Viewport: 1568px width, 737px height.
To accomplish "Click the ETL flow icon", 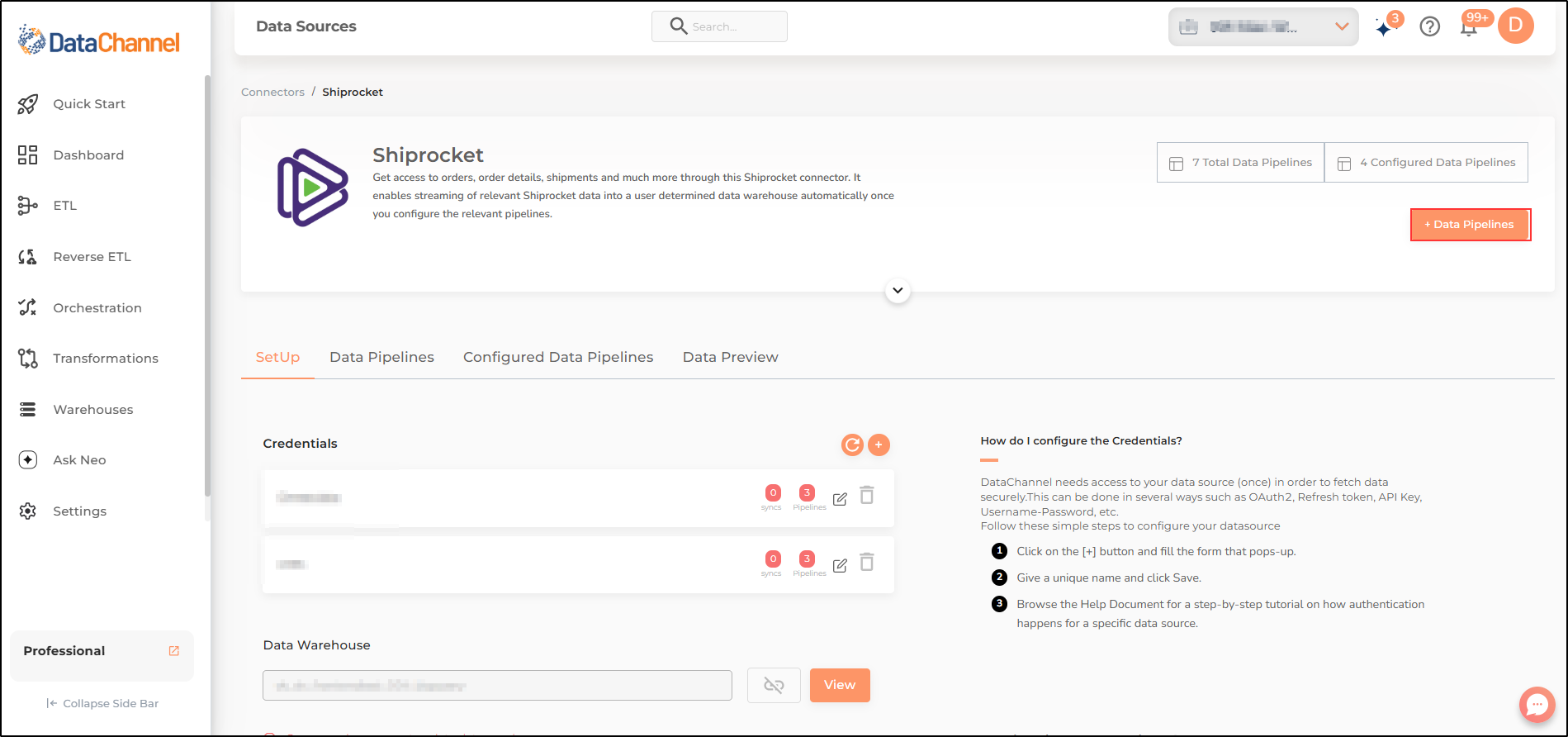I will pos(28,206).
